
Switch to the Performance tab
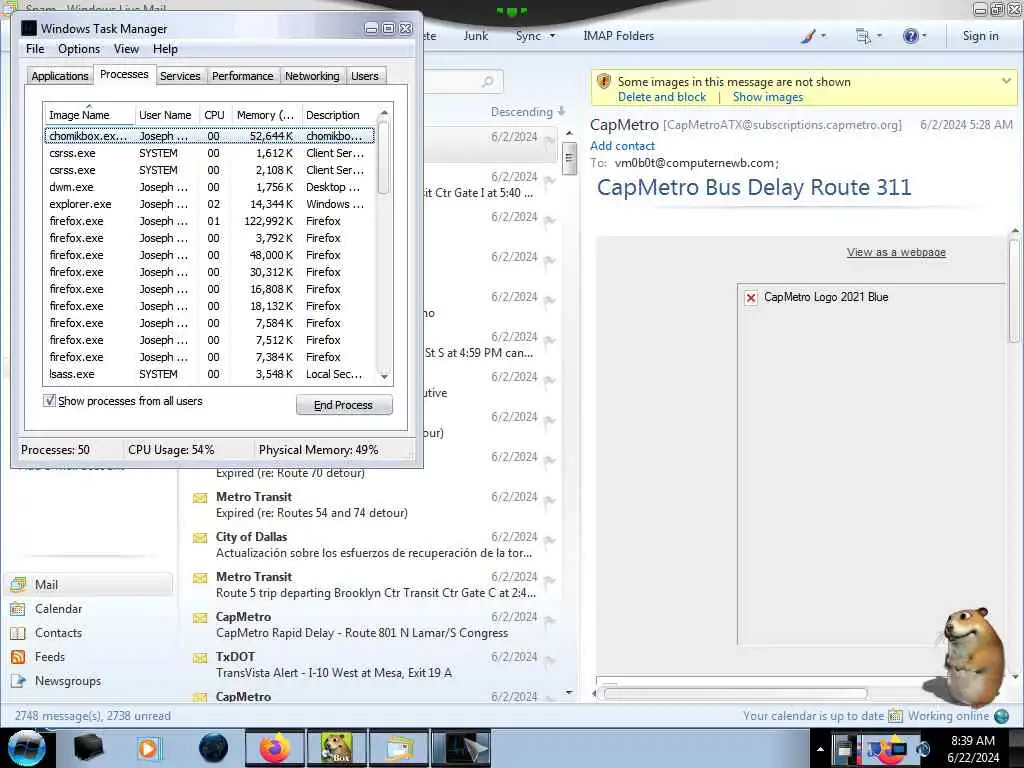(242, 76)
